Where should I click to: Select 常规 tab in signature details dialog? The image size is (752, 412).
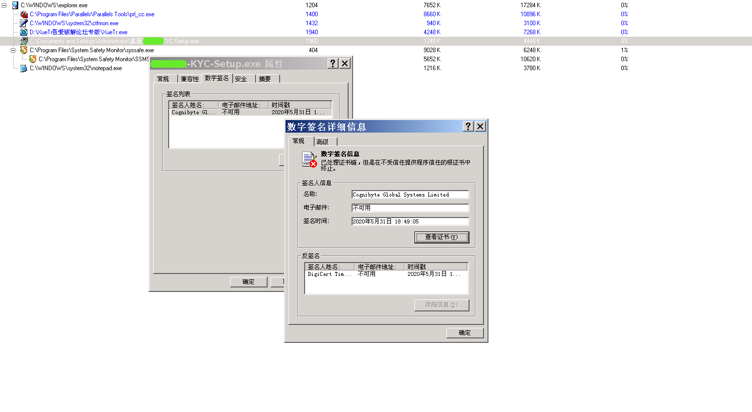[299, 141]
